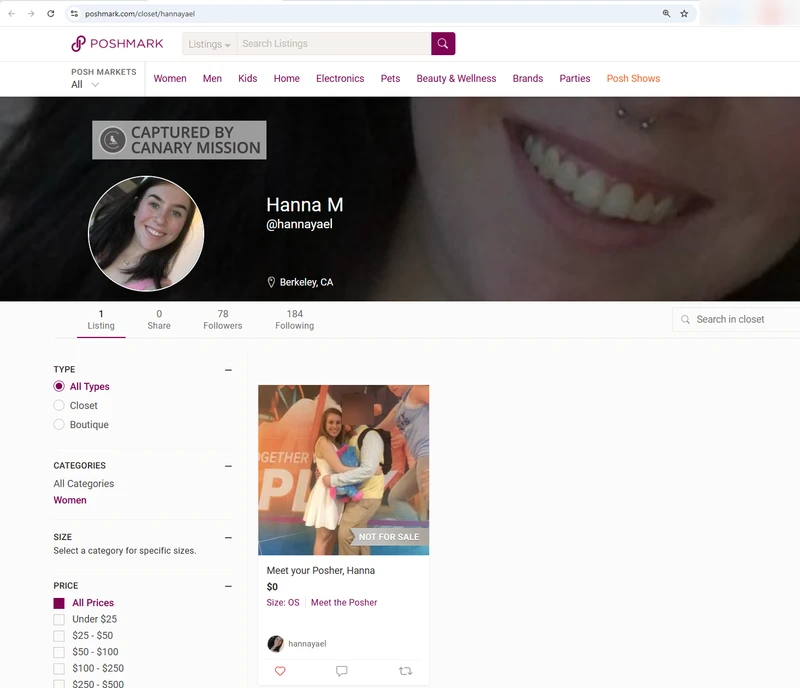Click the Meet the Posher link
Image resolution: width=800 pixels, height=688 pixels.
(344, 603)
